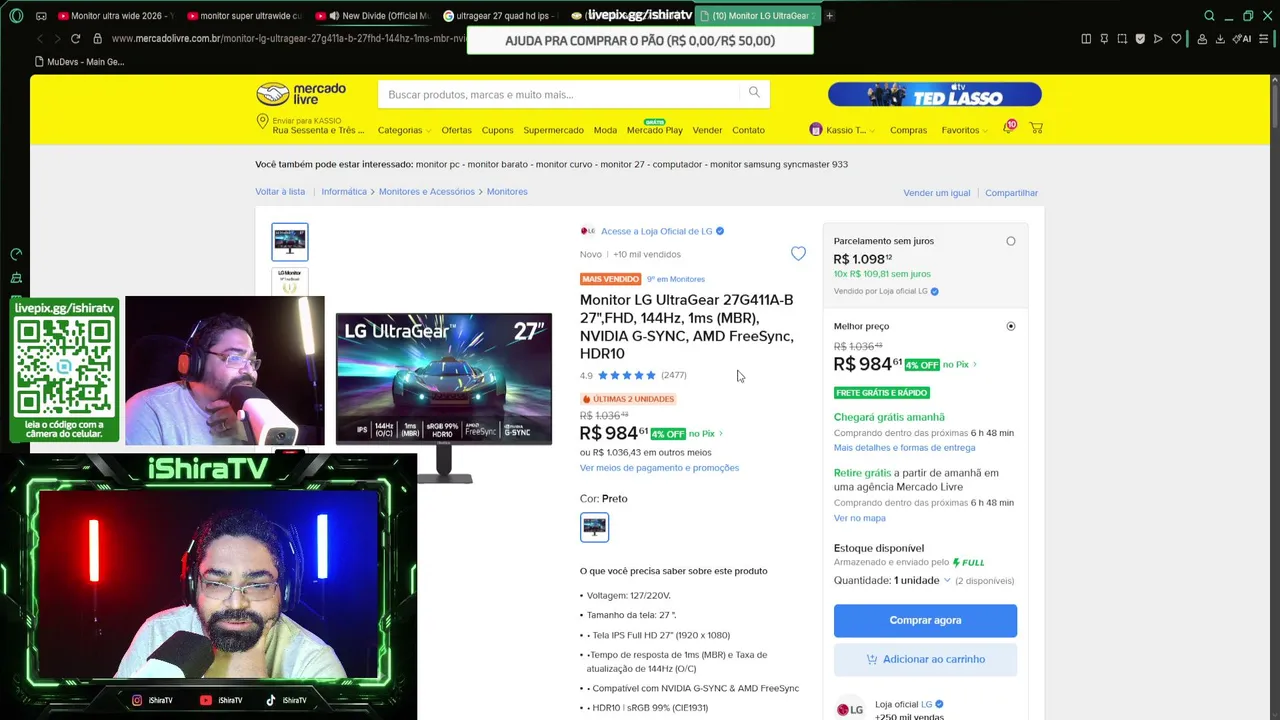1280x720 pixels.
Task: Click the Comprar agora button
Action: [x=925, y=620]
